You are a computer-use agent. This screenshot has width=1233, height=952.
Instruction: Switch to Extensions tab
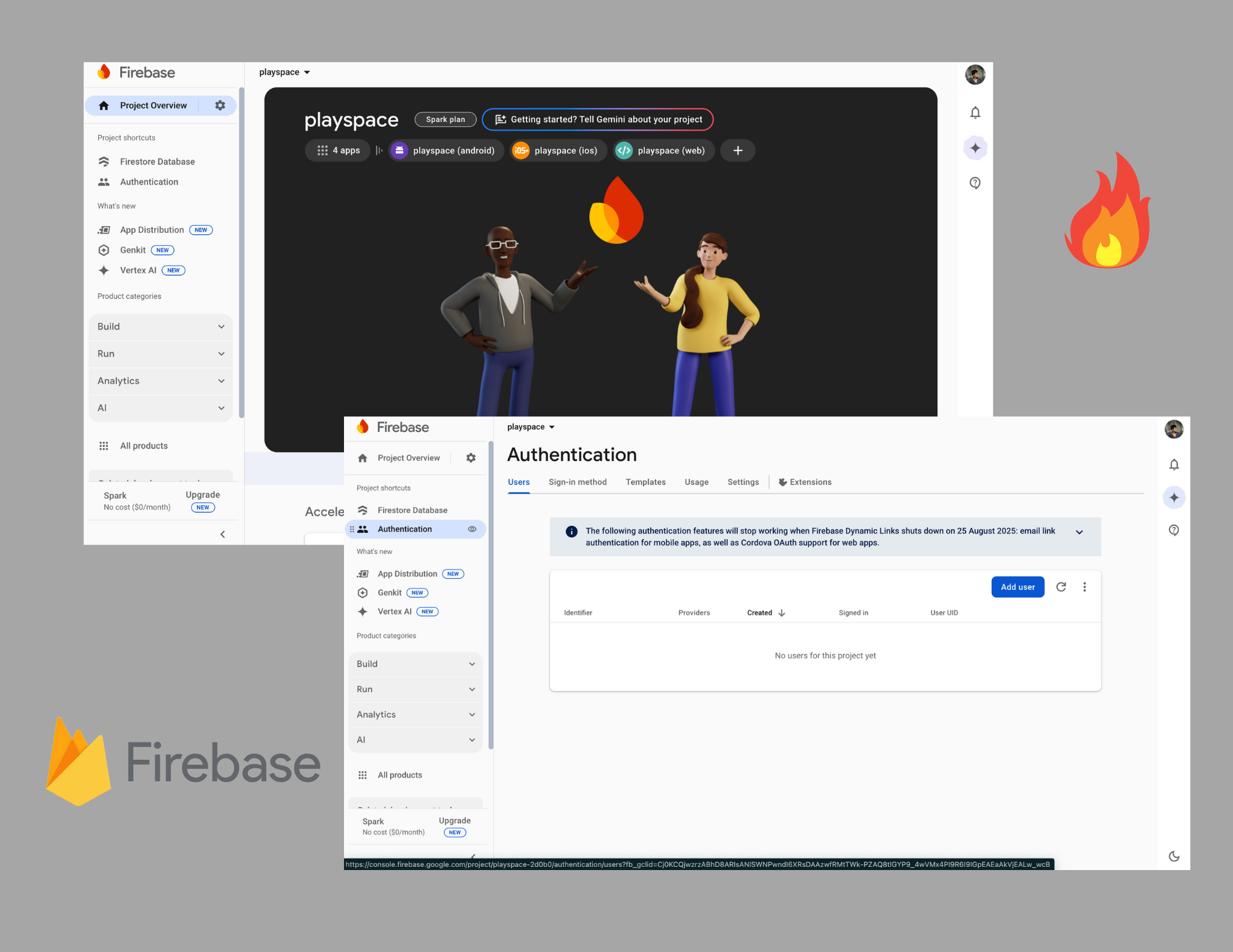[x=805, y=482]
